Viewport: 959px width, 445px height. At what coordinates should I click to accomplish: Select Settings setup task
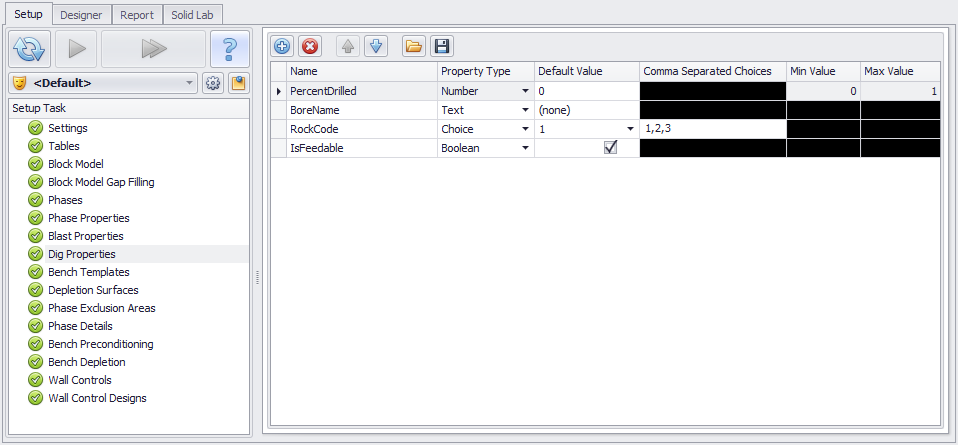coord(68,128)
